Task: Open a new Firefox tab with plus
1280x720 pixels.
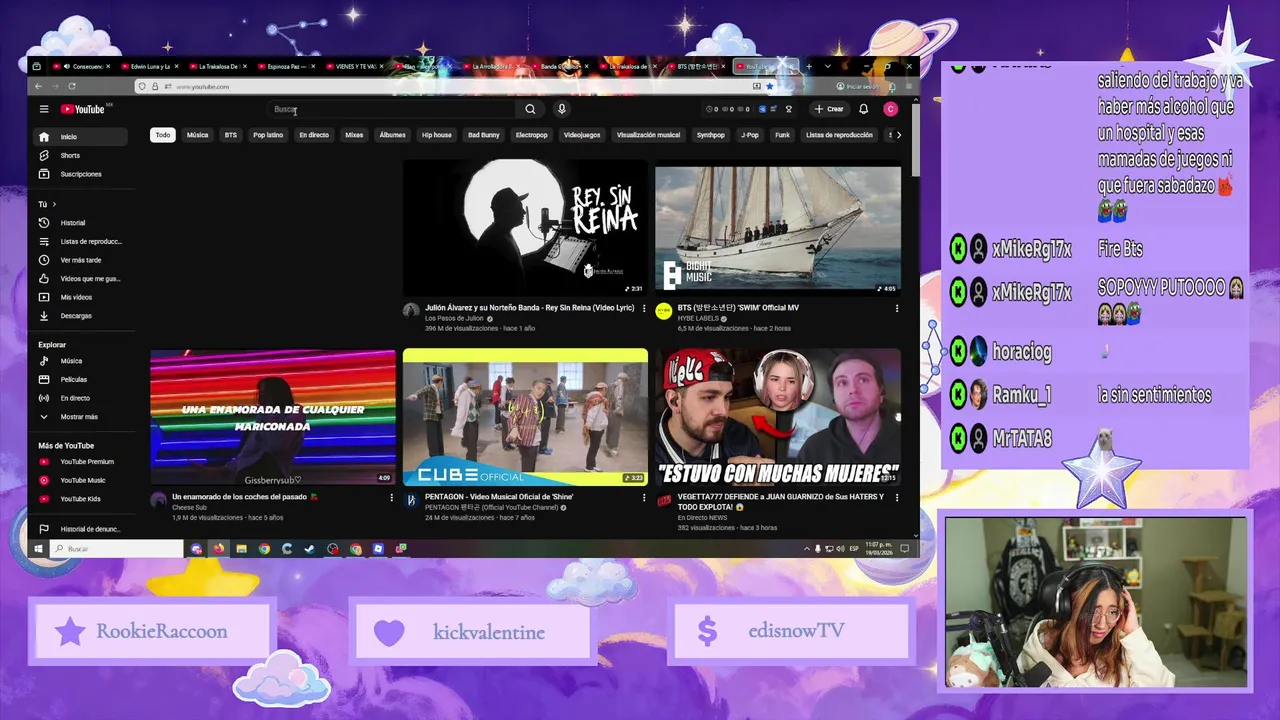Action: [x=809, y=67]
